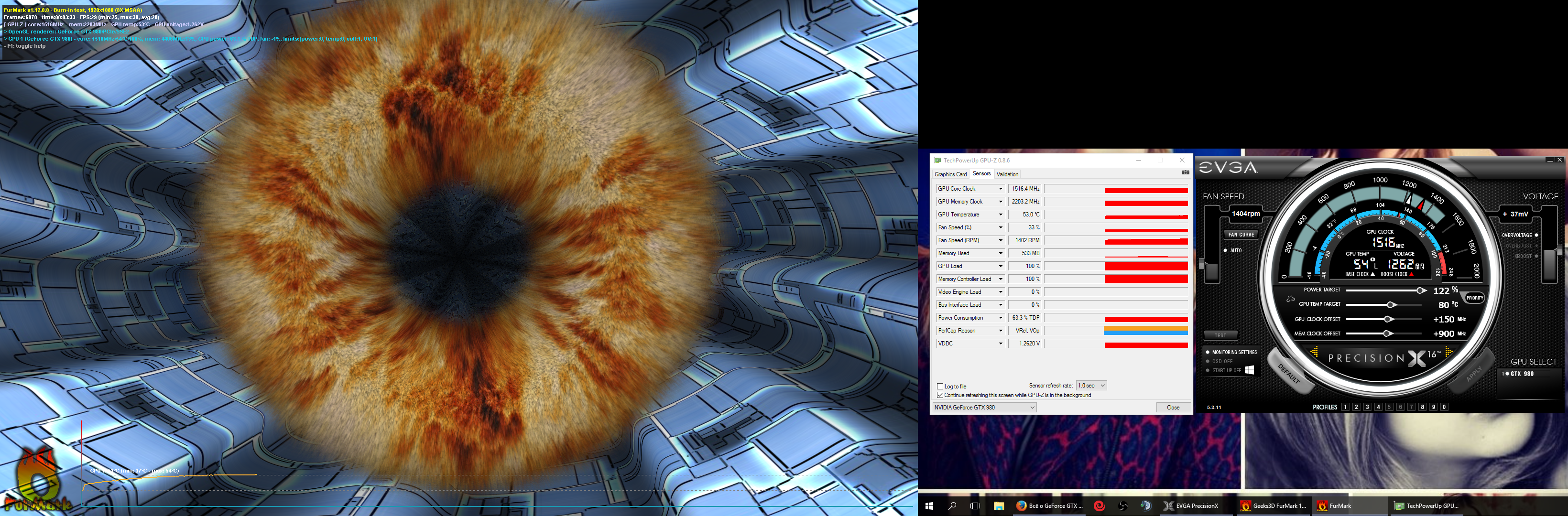The width and height of the screenshot is (1568, 516).
Task: Switch to the Graphics Card tab
Action: pos(950,174)
